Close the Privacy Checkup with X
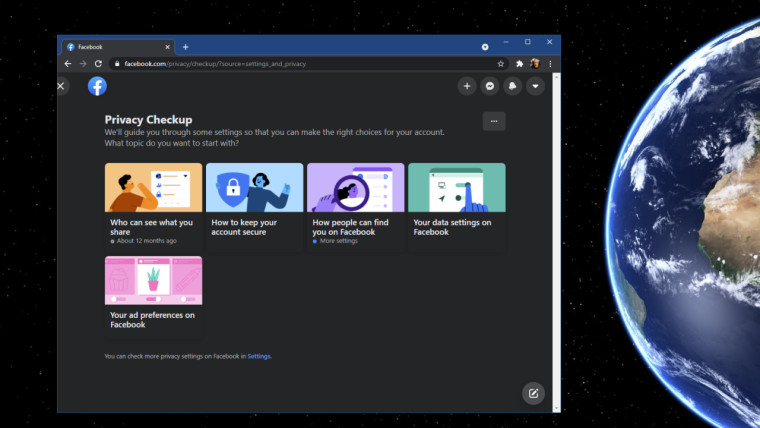Viewport: 760px width, 428px height. [x=62, y=86]
